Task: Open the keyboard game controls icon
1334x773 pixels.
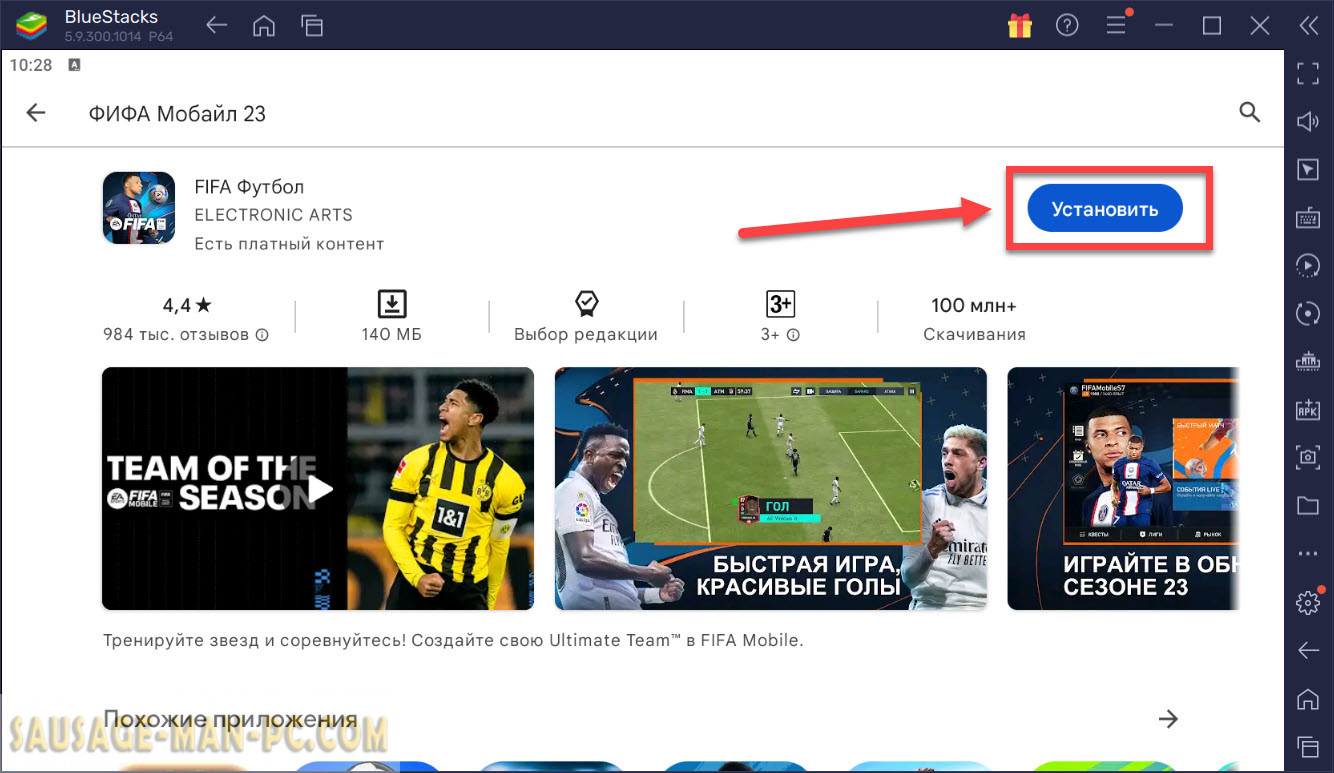Action: point(1308,217)
